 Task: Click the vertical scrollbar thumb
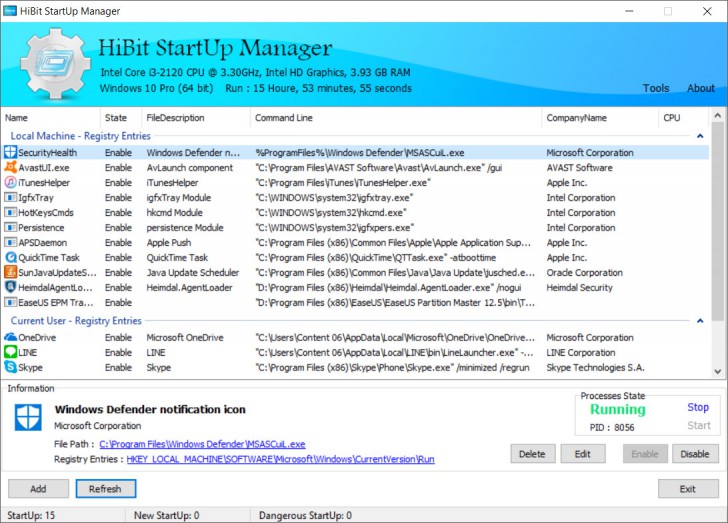(717, 221)
